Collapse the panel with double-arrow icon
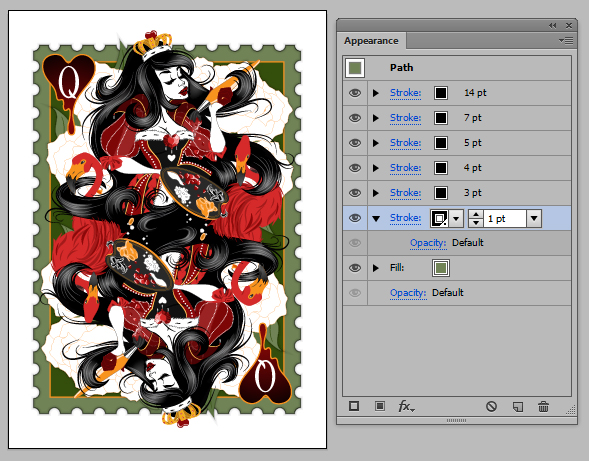The height and width of the screenshot is (461, 589). tap(552, 26)
